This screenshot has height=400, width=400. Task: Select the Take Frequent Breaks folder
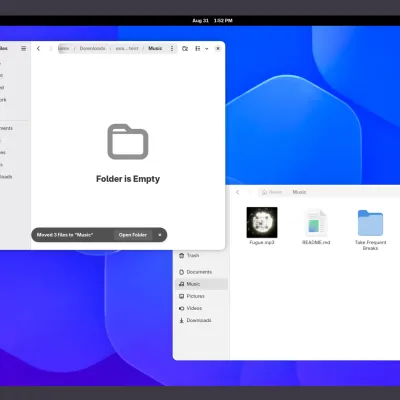[x=370, y=223]
